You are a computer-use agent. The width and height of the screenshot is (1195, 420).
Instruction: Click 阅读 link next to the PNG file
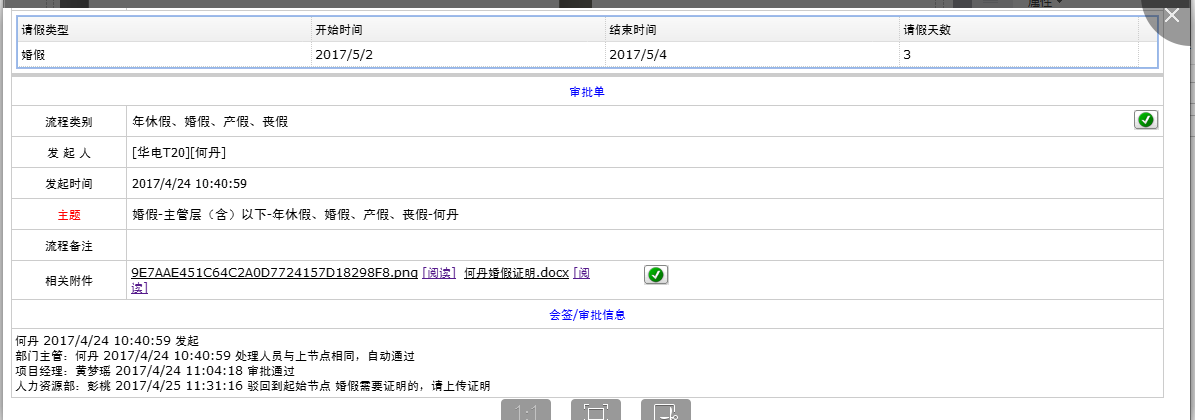point(439,273)
